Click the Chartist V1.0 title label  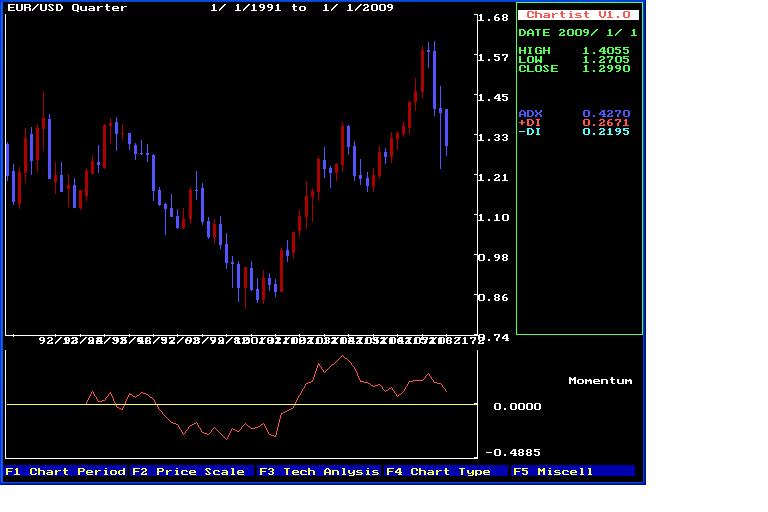(578, 15)
